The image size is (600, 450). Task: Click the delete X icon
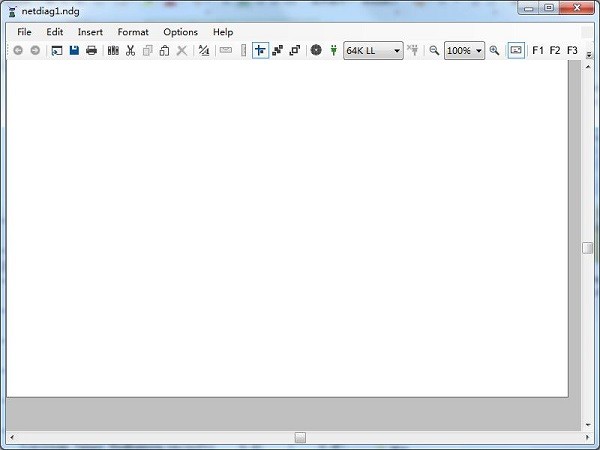pyautogui.click(x=182, y=50)
